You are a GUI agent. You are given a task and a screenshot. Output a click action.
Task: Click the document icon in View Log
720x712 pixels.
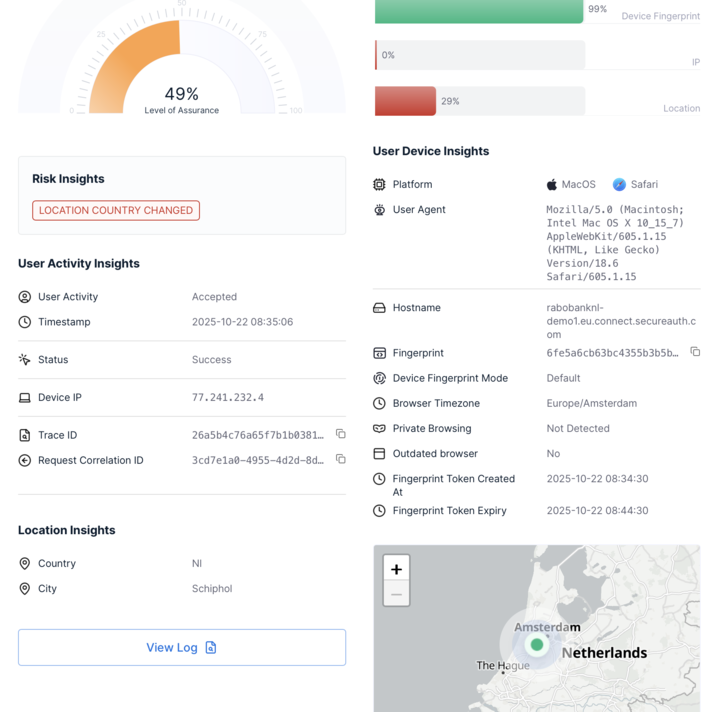tap(211, 647)
